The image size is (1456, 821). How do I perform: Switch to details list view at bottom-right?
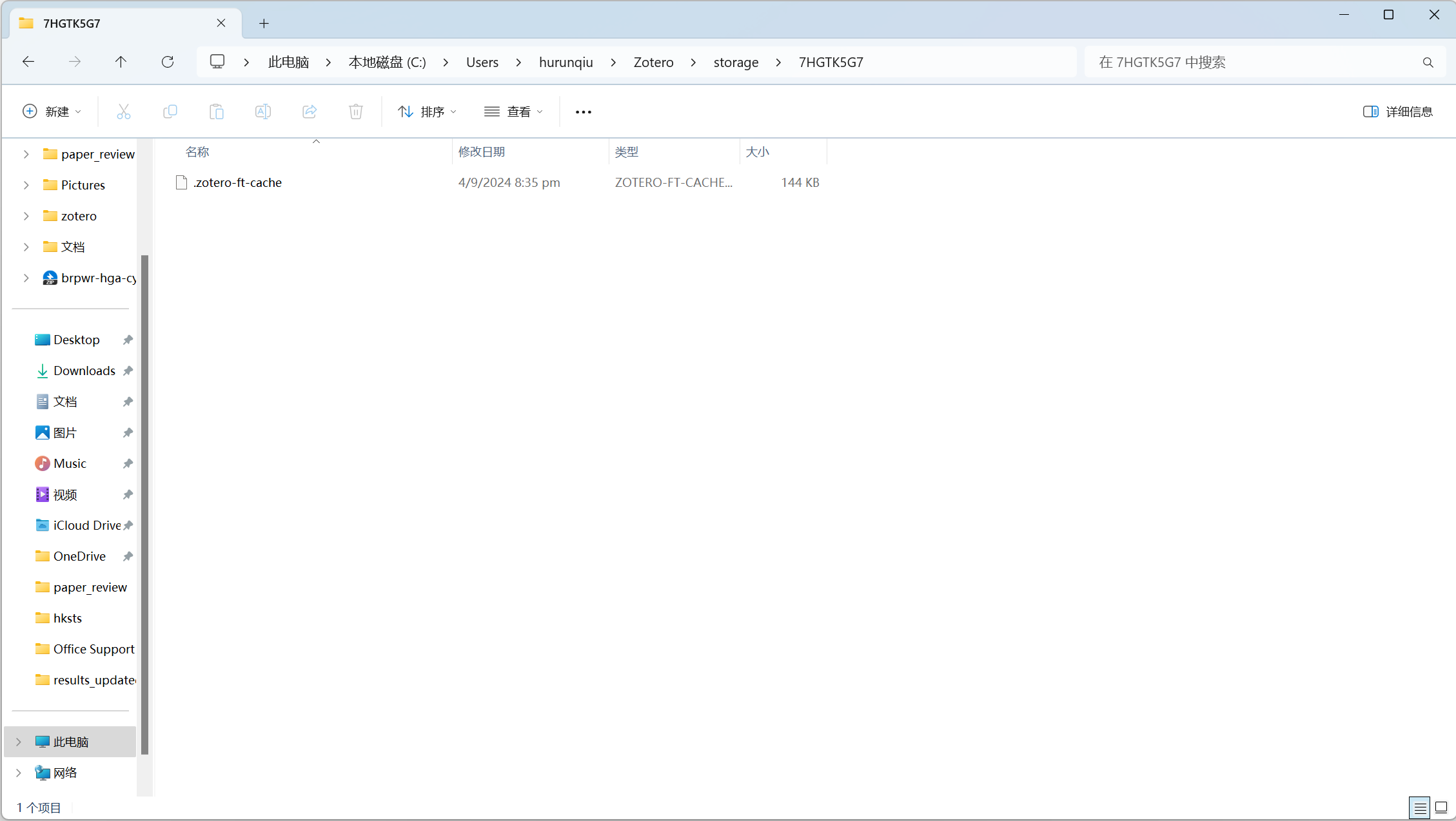pos(1420,807)
